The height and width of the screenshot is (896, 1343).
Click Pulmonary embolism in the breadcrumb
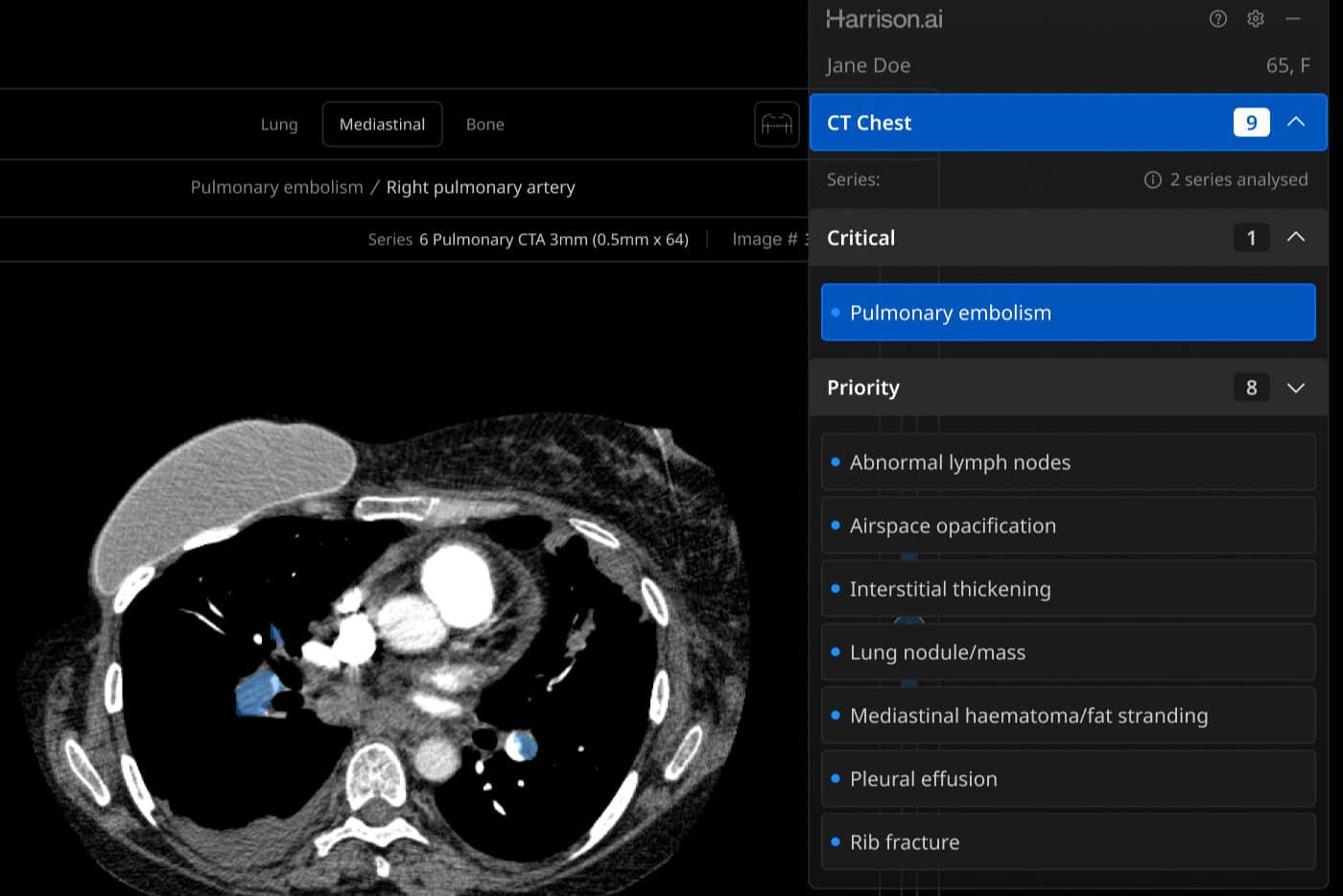click(276, 187)
